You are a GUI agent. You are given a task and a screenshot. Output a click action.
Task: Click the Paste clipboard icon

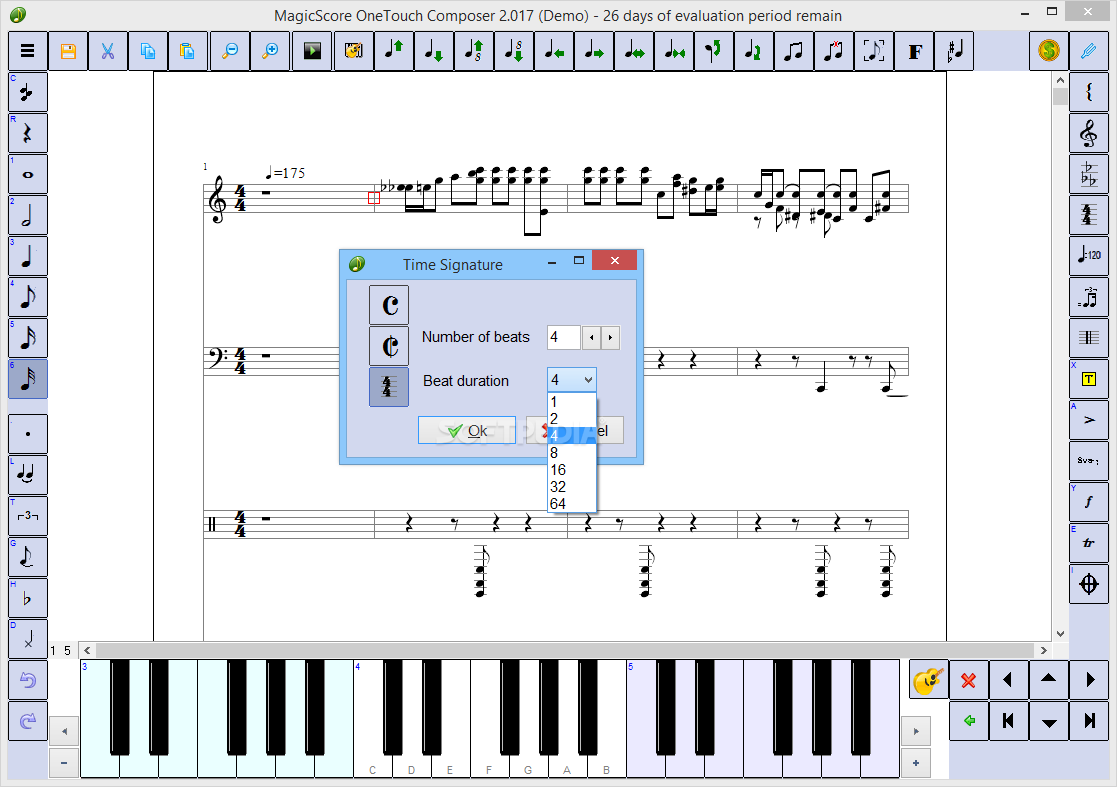(x=188, y=51)
